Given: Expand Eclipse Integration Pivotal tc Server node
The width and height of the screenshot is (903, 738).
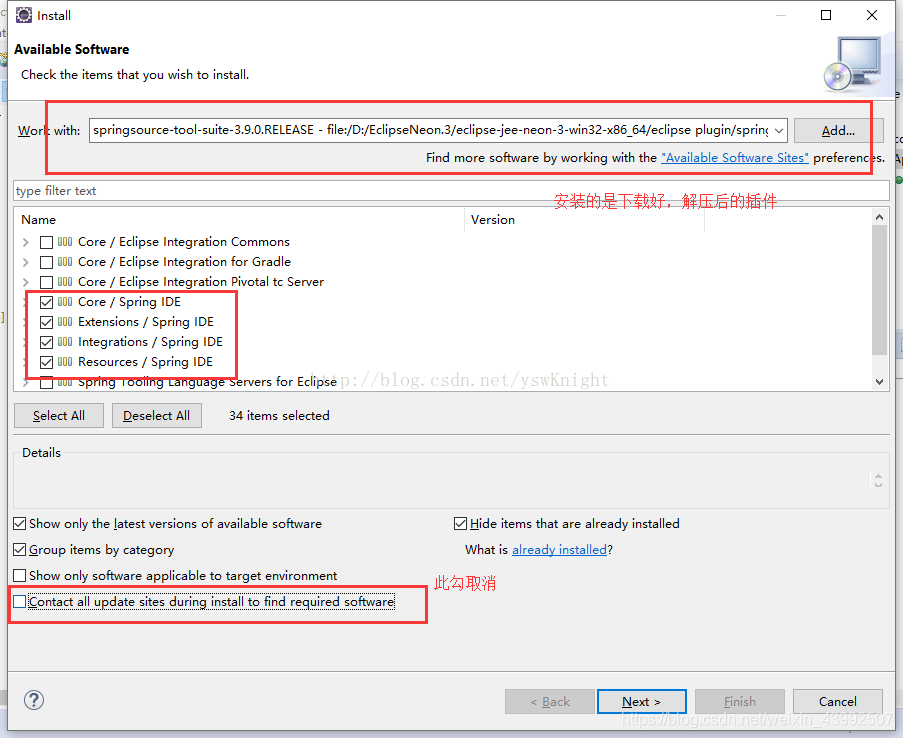Looking at the screenshot, I should pyautogui.click(x=25, y=282).
